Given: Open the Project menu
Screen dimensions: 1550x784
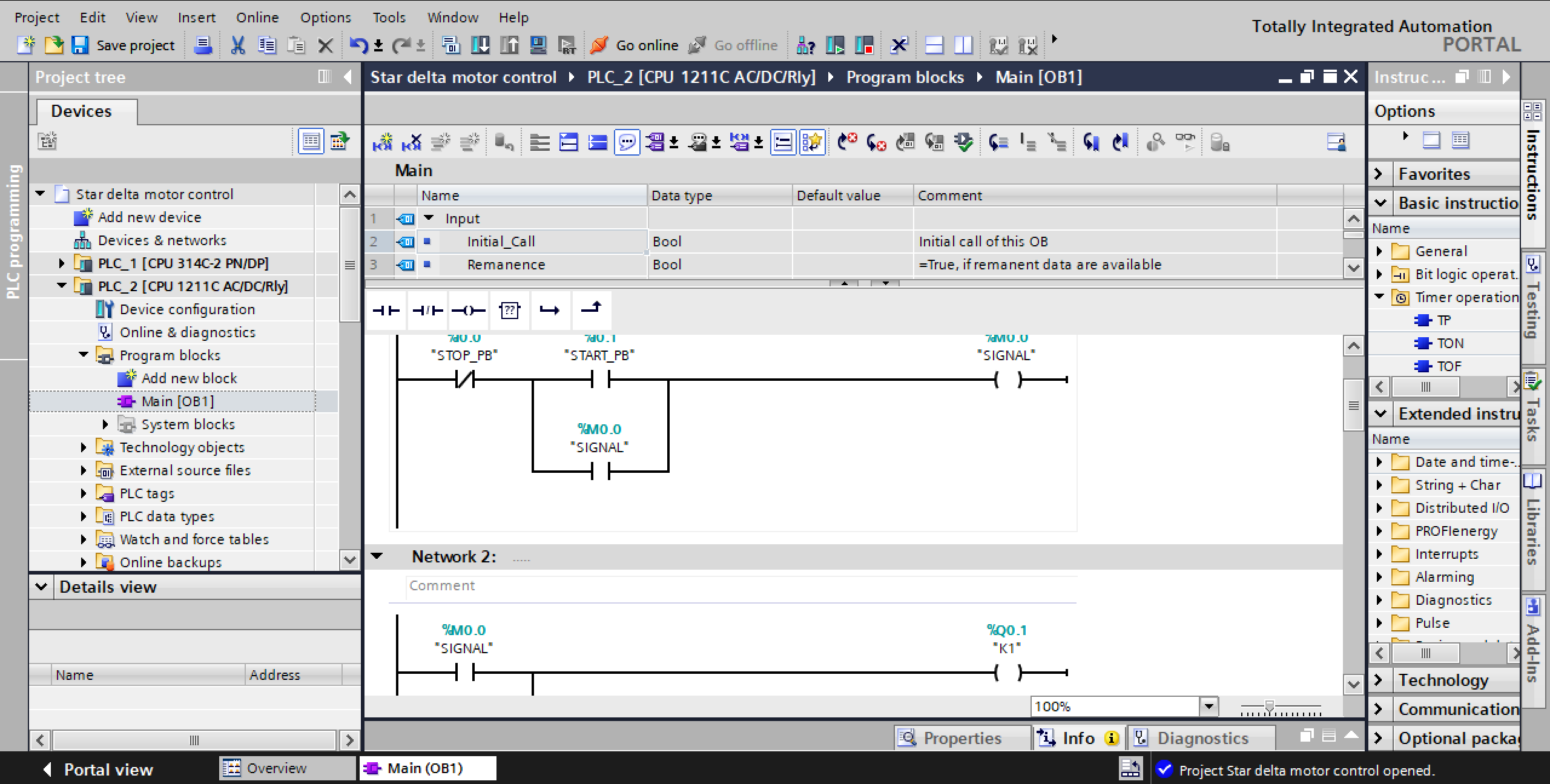Looking at the screenshot, I should pyautogui.click(x=37, y=18).
